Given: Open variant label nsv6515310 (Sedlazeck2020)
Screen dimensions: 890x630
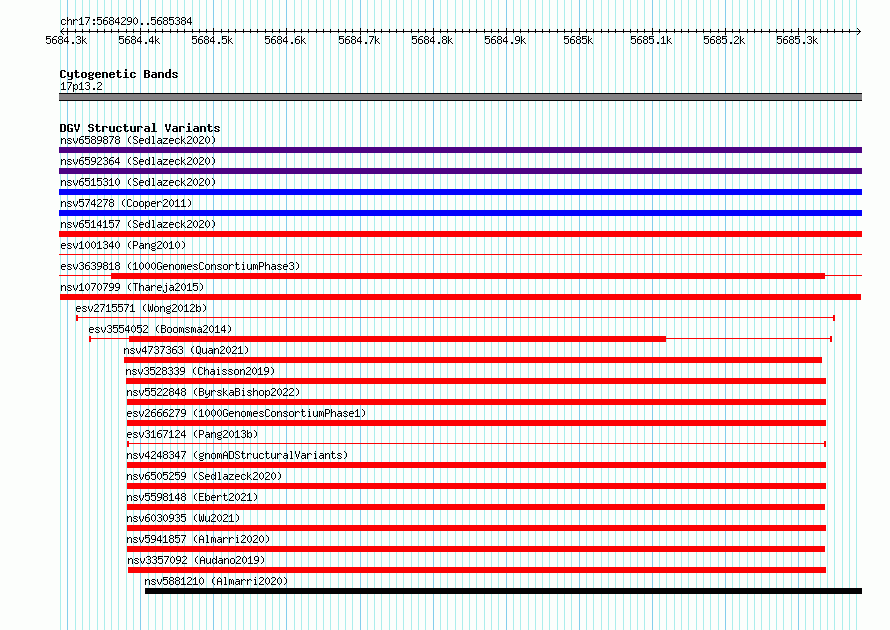Looking at the screenshot, I should pyautogui.click(x=138, y=182).
